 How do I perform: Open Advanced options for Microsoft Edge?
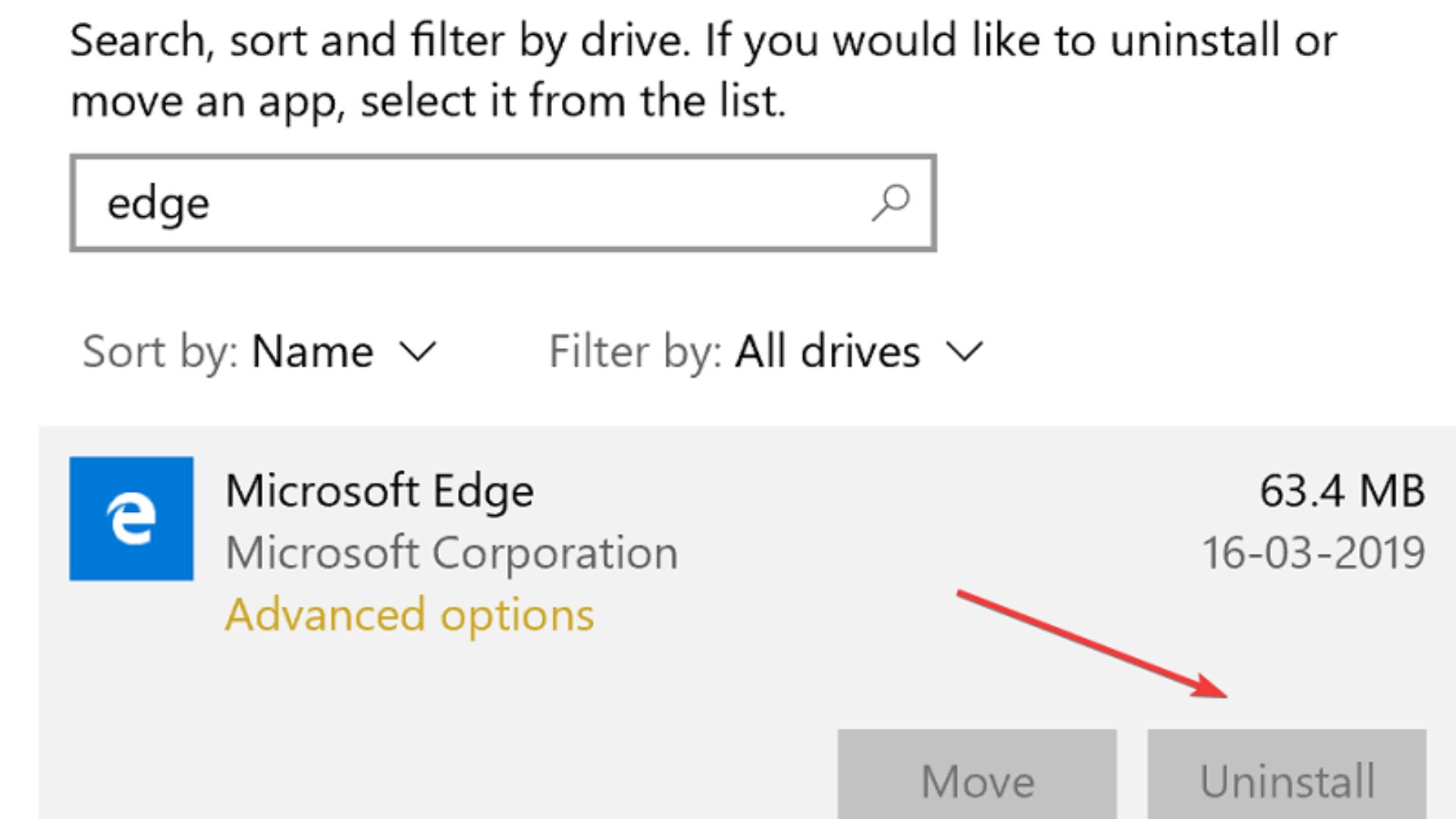pyautogui.click(x=409, y=614)
